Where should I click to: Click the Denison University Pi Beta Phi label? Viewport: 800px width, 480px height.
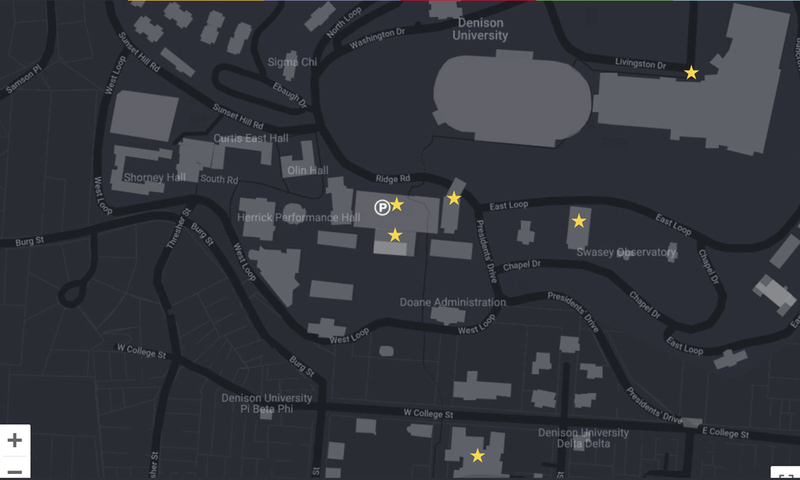click(x=266, y=403)
